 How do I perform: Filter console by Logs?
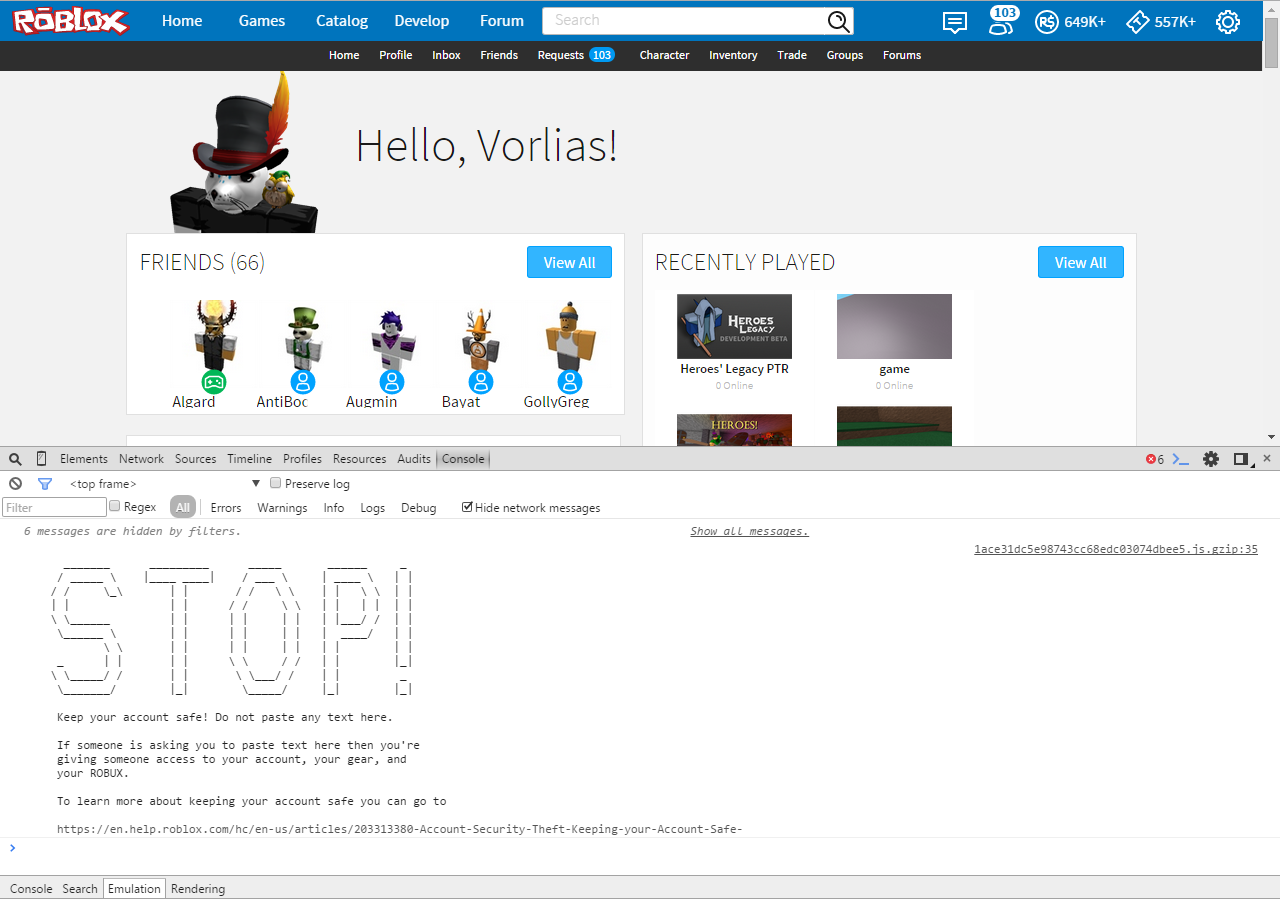click(373, 508)
